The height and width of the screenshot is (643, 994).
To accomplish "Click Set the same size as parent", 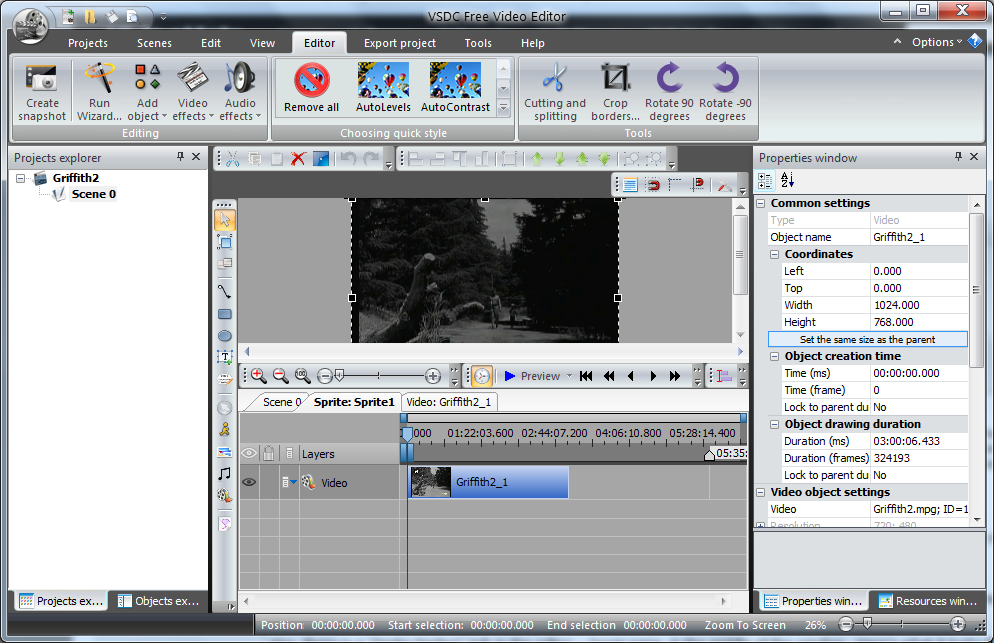I will [x=867, y=339].
